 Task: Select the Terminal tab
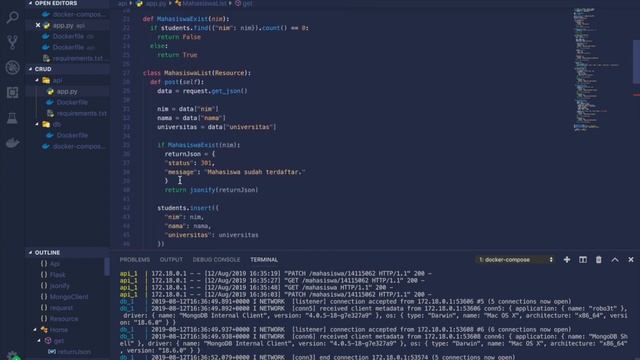(264, 260)
